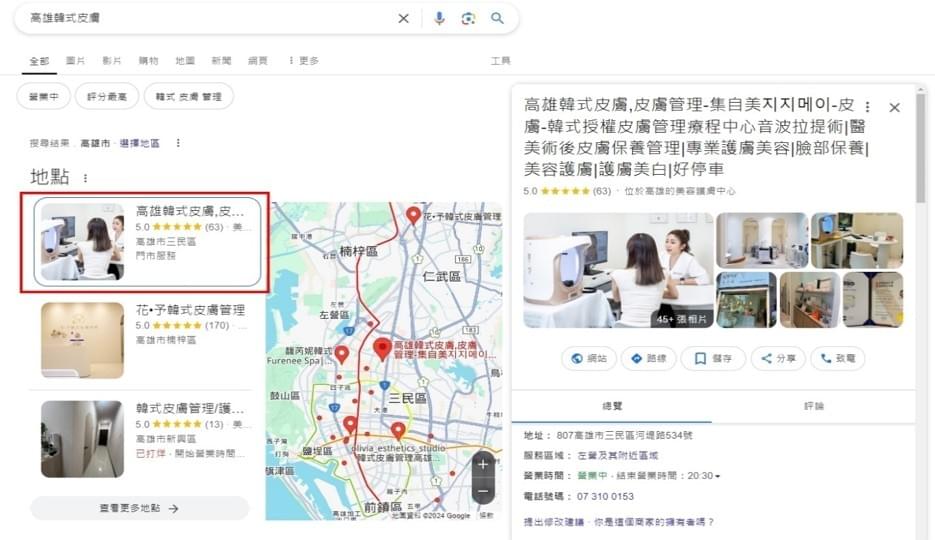
Task: Zoom out on the map
Action: [x=483, y=492]
